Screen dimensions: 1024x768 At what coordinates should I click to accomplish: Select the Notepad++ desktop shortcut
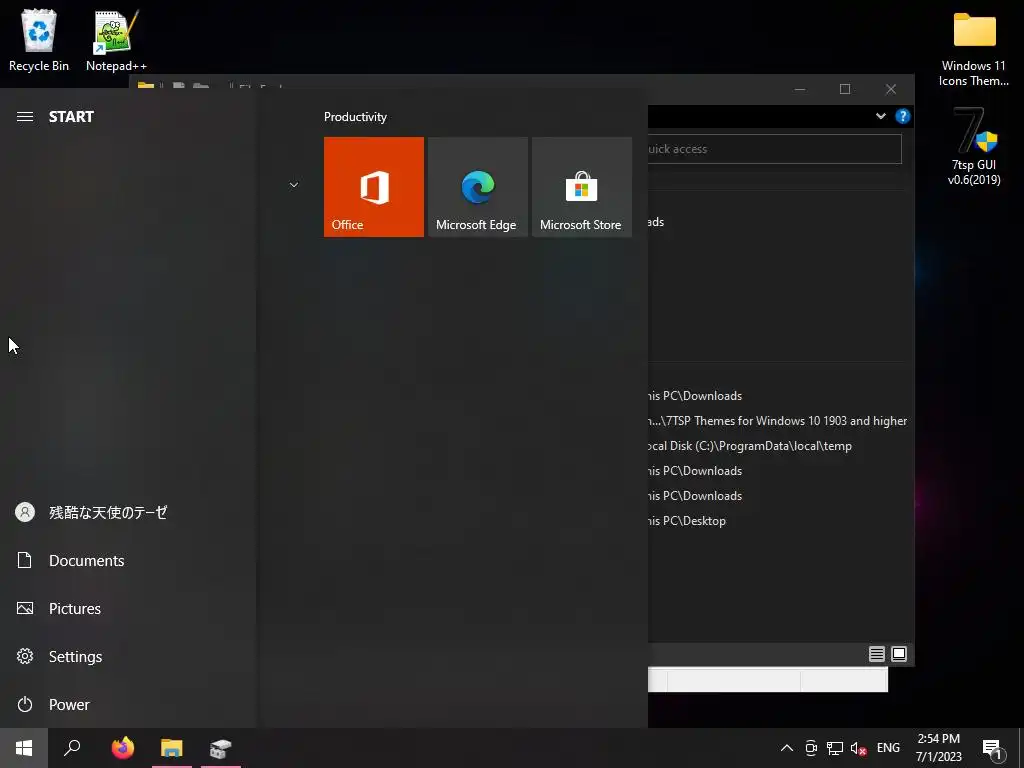click(116, 40)
